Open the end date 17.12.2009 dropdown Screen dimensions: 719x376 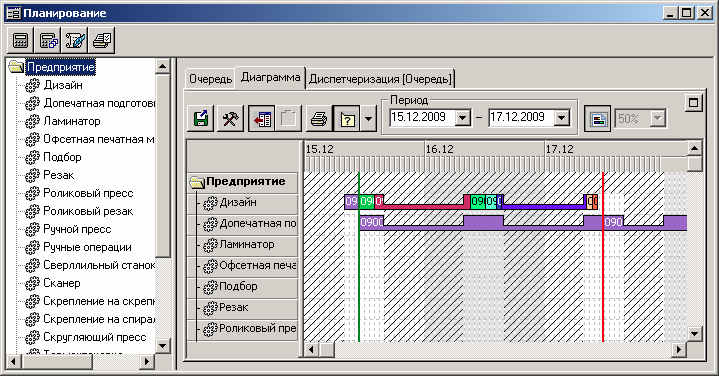tap(562, 118)
